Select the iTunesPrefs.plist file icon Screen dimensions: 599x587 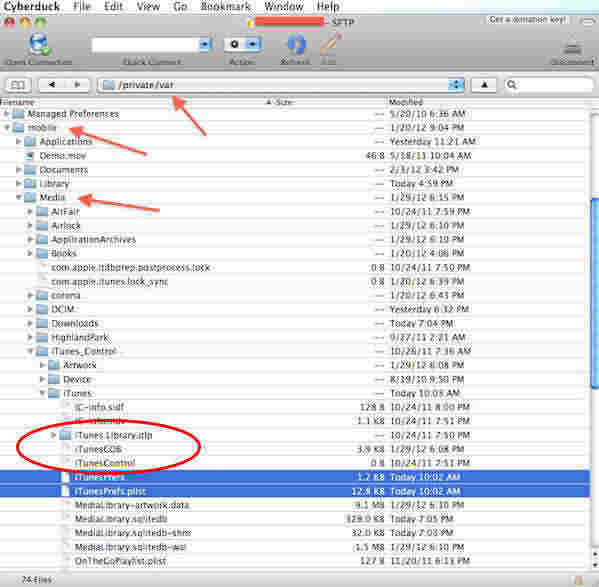pyautogui.click(x=66, y=491)
